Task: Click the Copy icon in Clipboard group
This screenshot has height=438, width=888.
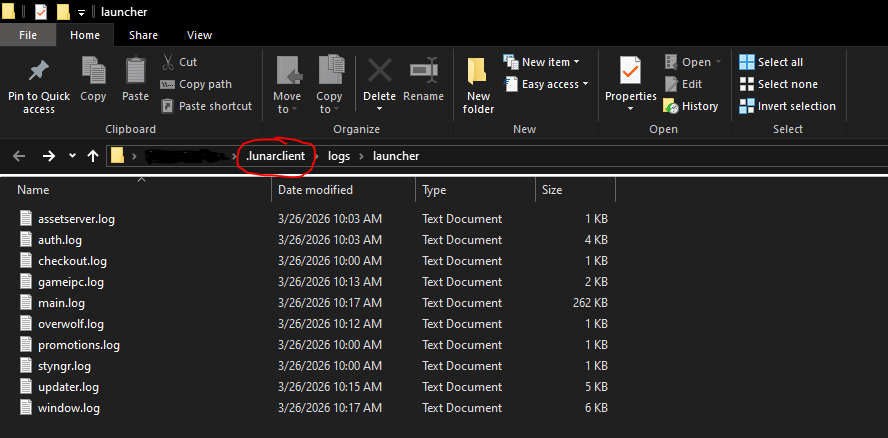Action: pyautogui.click(x=93, y=72)
